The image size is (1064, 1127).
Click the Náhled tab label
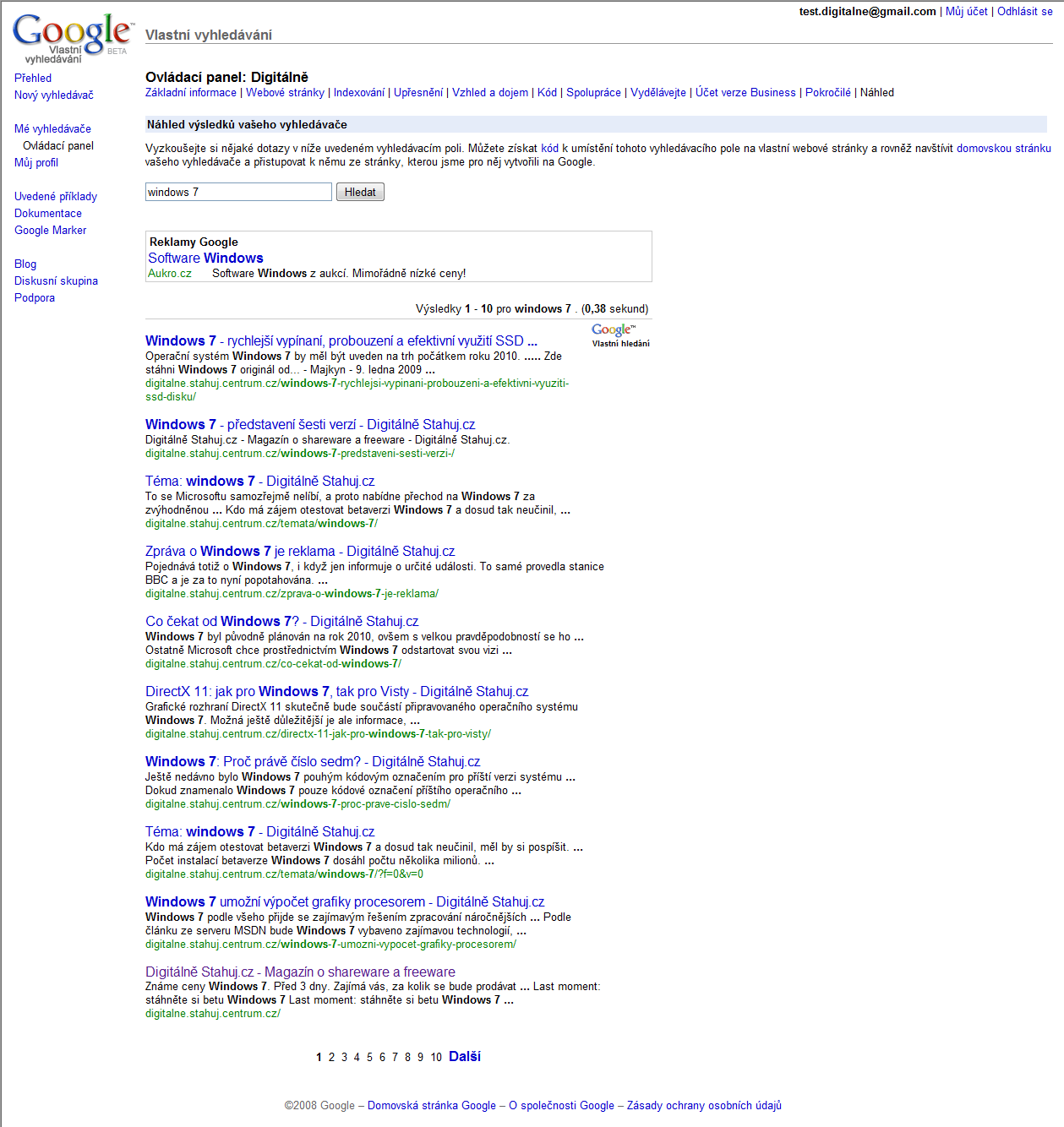coord(877,92)
